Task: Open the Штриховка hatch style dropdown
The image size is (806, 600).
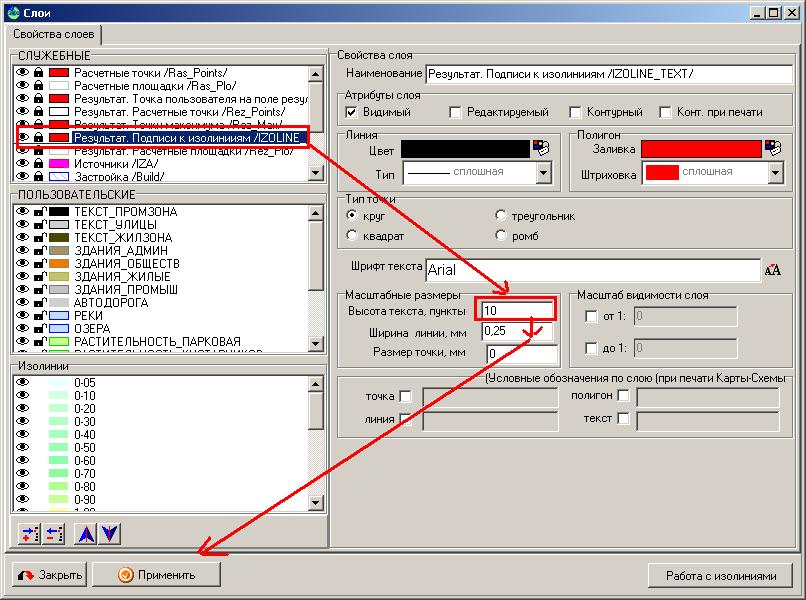Action: click(x=774, y=173)
